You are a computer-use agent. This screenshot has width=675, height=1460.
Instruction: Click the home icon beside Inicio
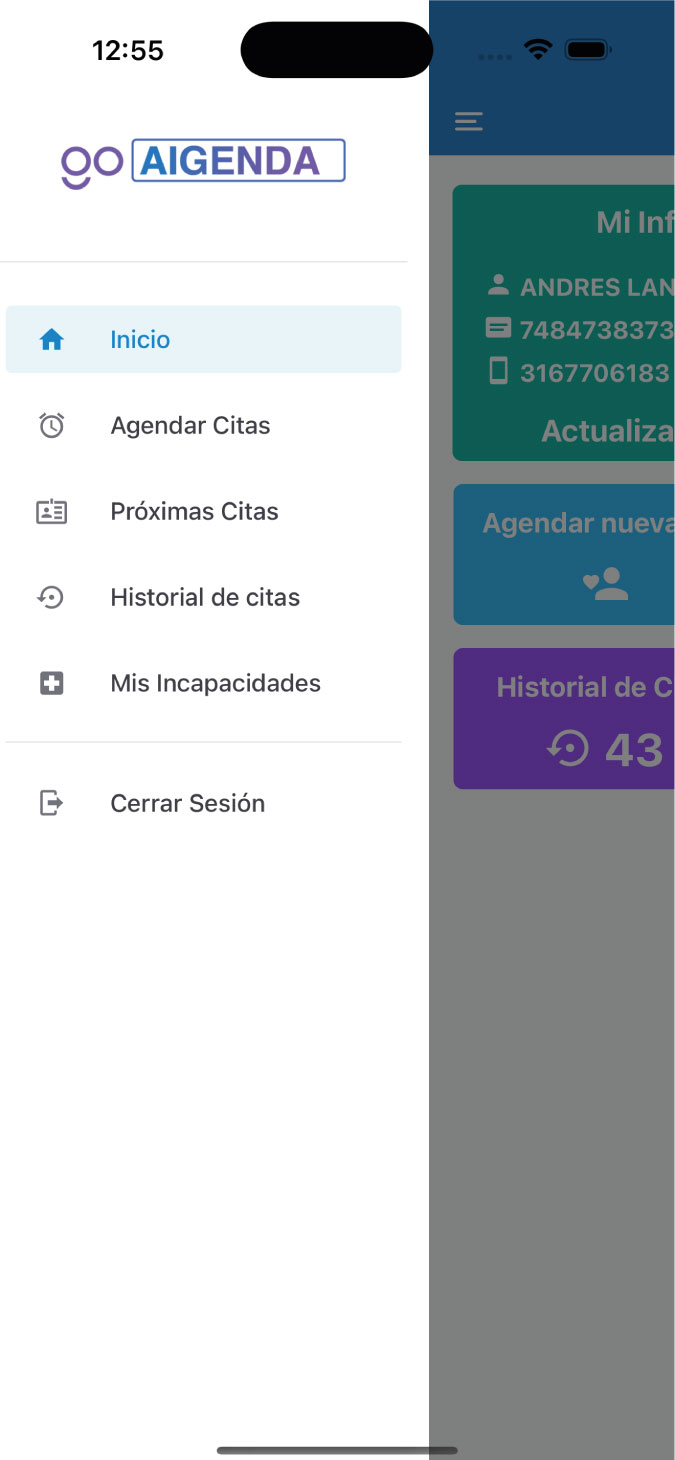pos(51,340)
